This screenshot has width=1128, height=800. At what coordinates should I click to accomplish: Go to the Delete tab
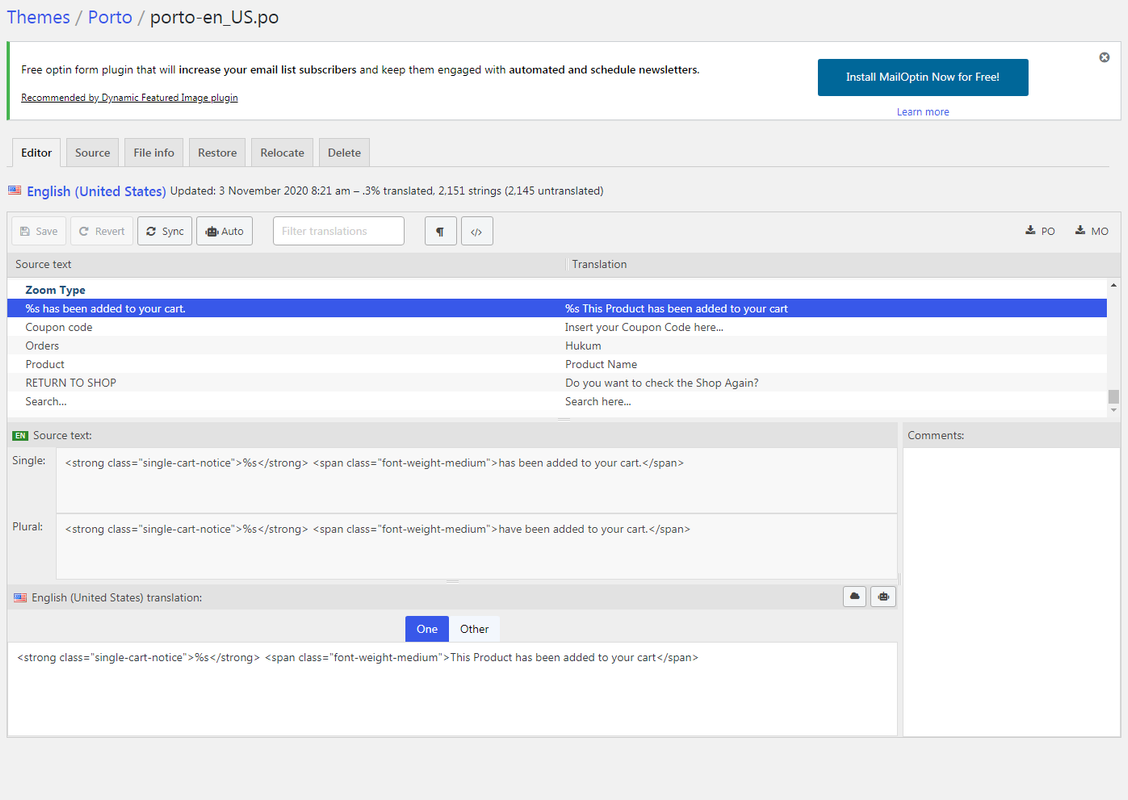point(345,153)
